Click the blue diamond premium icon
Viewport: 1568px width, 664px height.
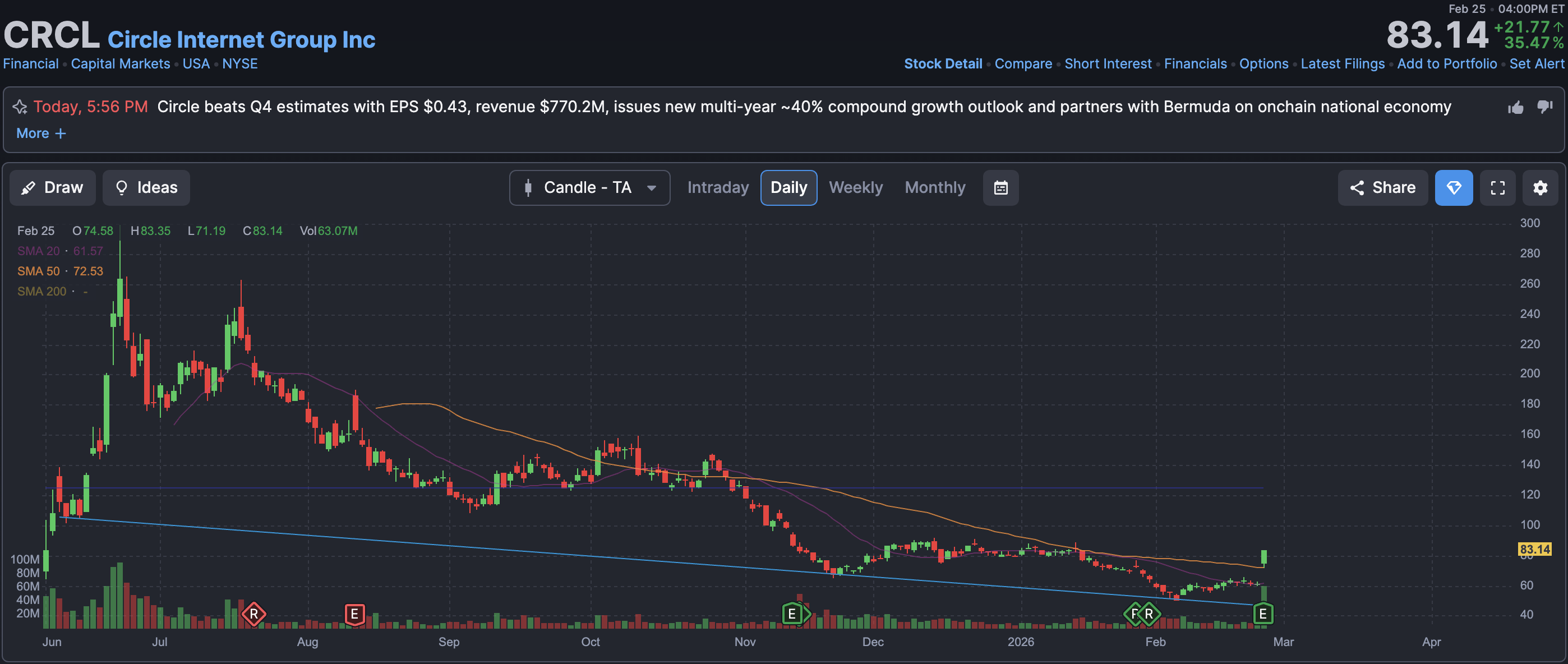tap(1453, 187)
